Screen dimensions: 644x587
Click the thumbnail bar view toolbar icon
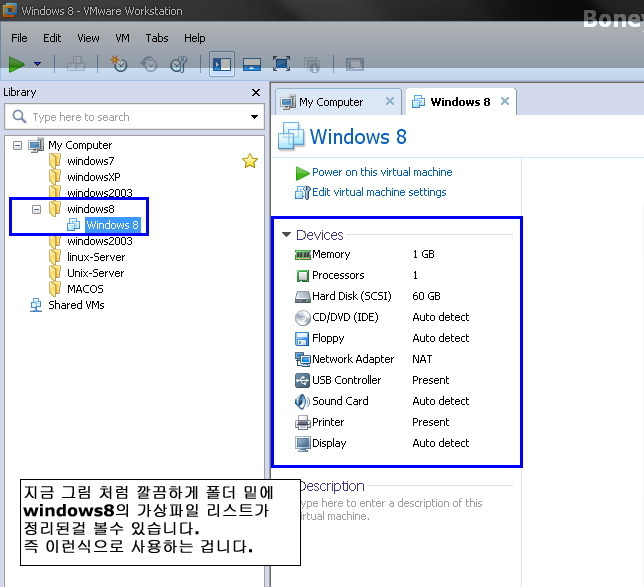click(252, 64)
